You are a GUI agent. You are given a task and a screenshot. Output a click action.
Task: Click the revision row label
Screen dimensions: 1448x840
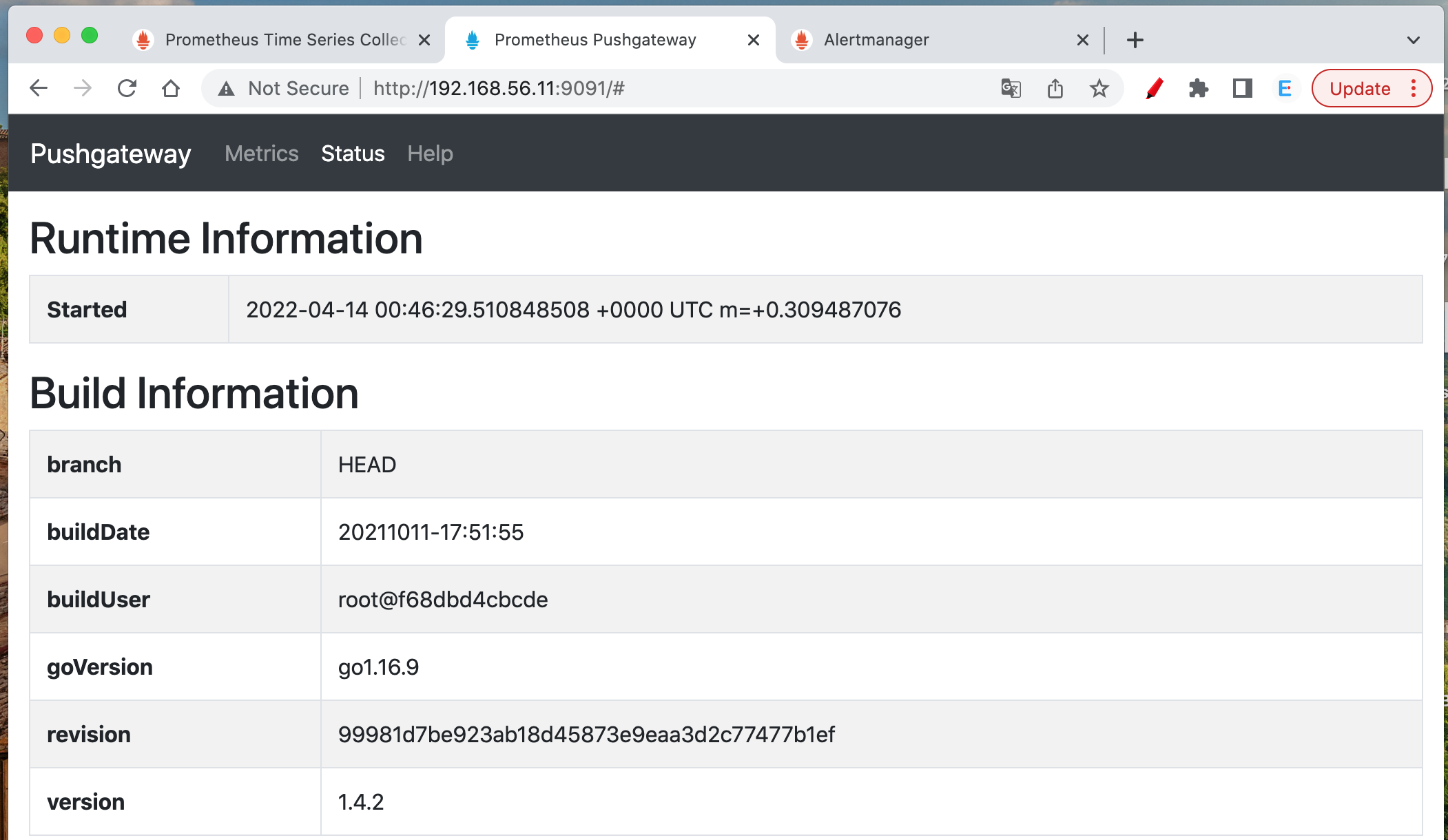(89, 735)
